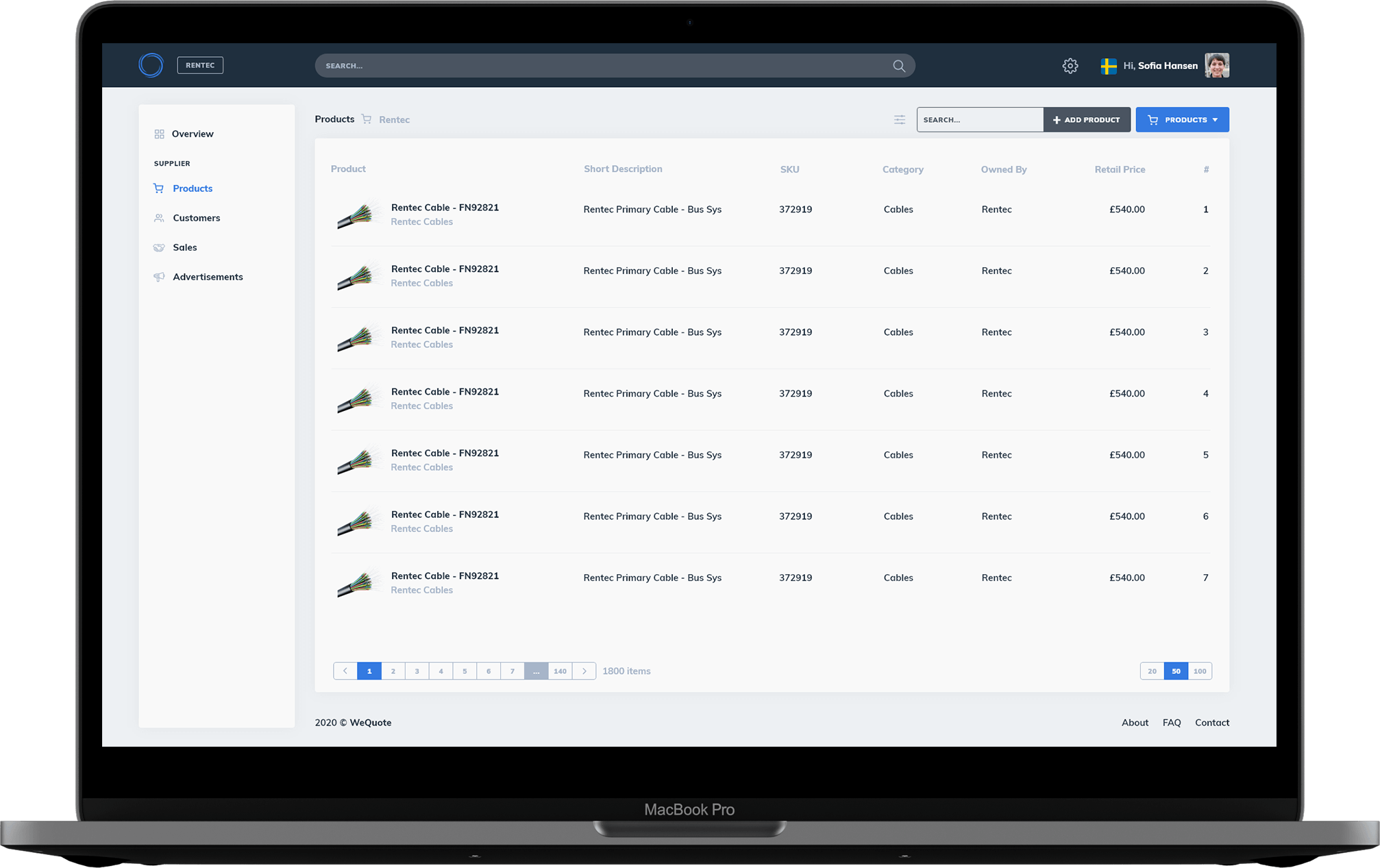
Task: Open the Contact footer link
Action: click(x=1211, y=723)
